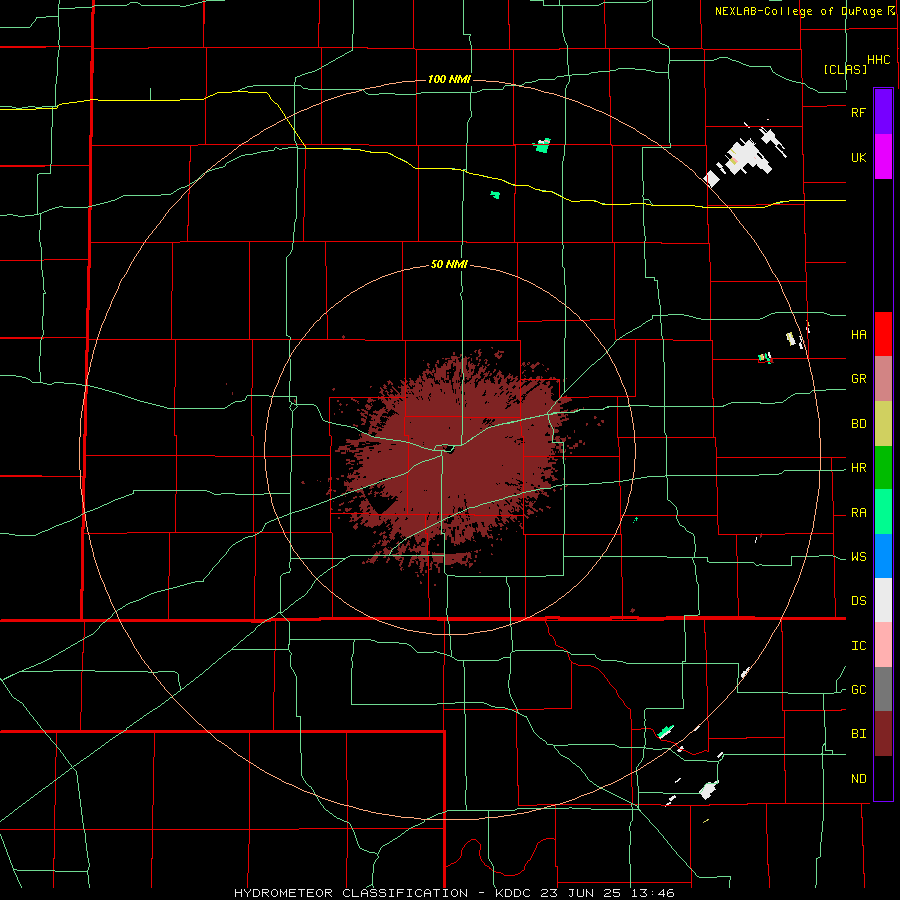The height and width of the screenshot is (900, 900).
Task: Click the "UK" legend label
Action: [x=858, y=157]
